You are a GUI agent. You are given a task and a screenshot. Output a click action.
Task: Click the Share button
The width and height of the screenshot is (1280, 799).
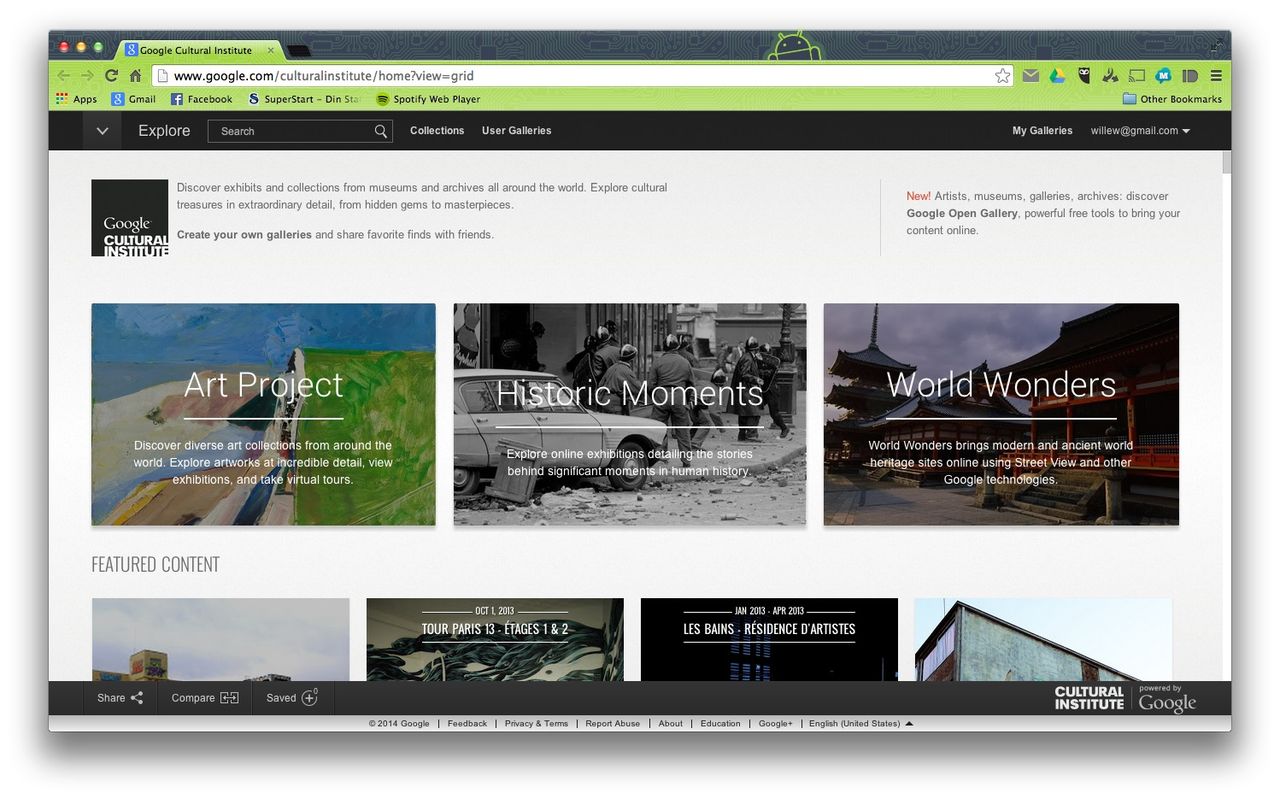pyautogui.click(x=120, y=698)
